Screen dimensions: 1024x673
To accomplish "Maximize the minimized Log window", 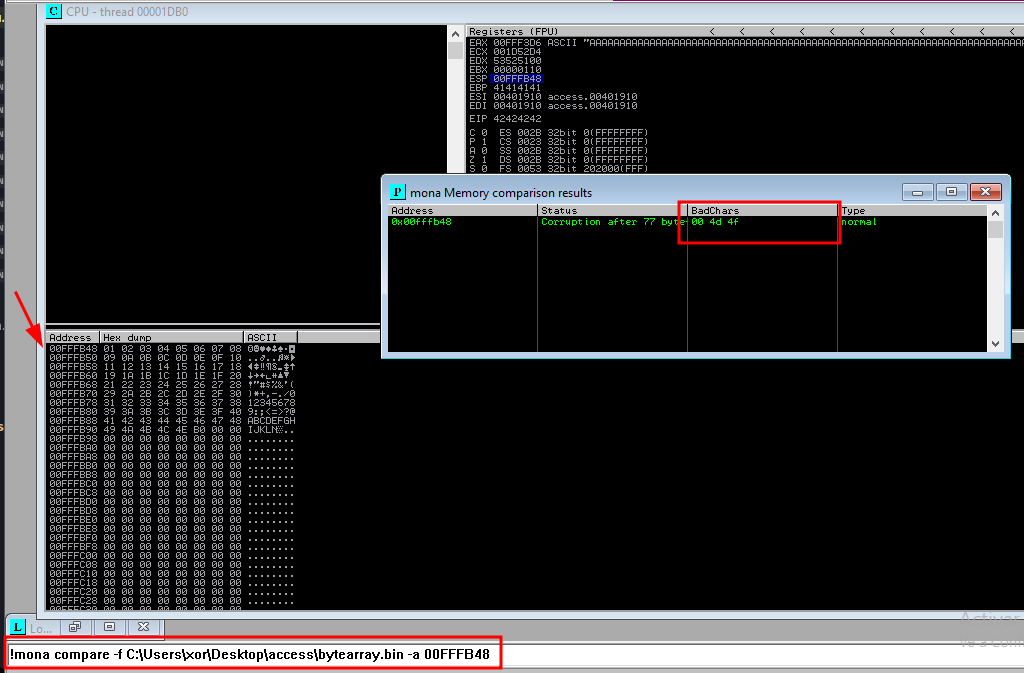I will click(x=109, y=627).
